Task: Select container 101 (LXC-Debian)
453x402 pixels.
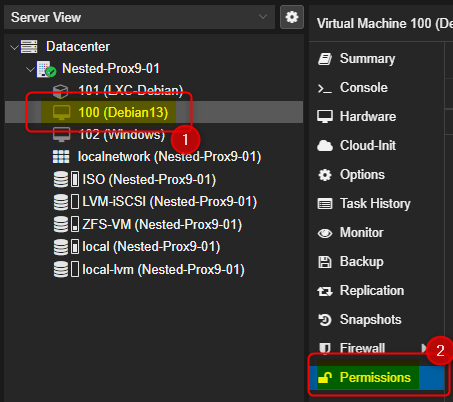Action: [131, 90]
